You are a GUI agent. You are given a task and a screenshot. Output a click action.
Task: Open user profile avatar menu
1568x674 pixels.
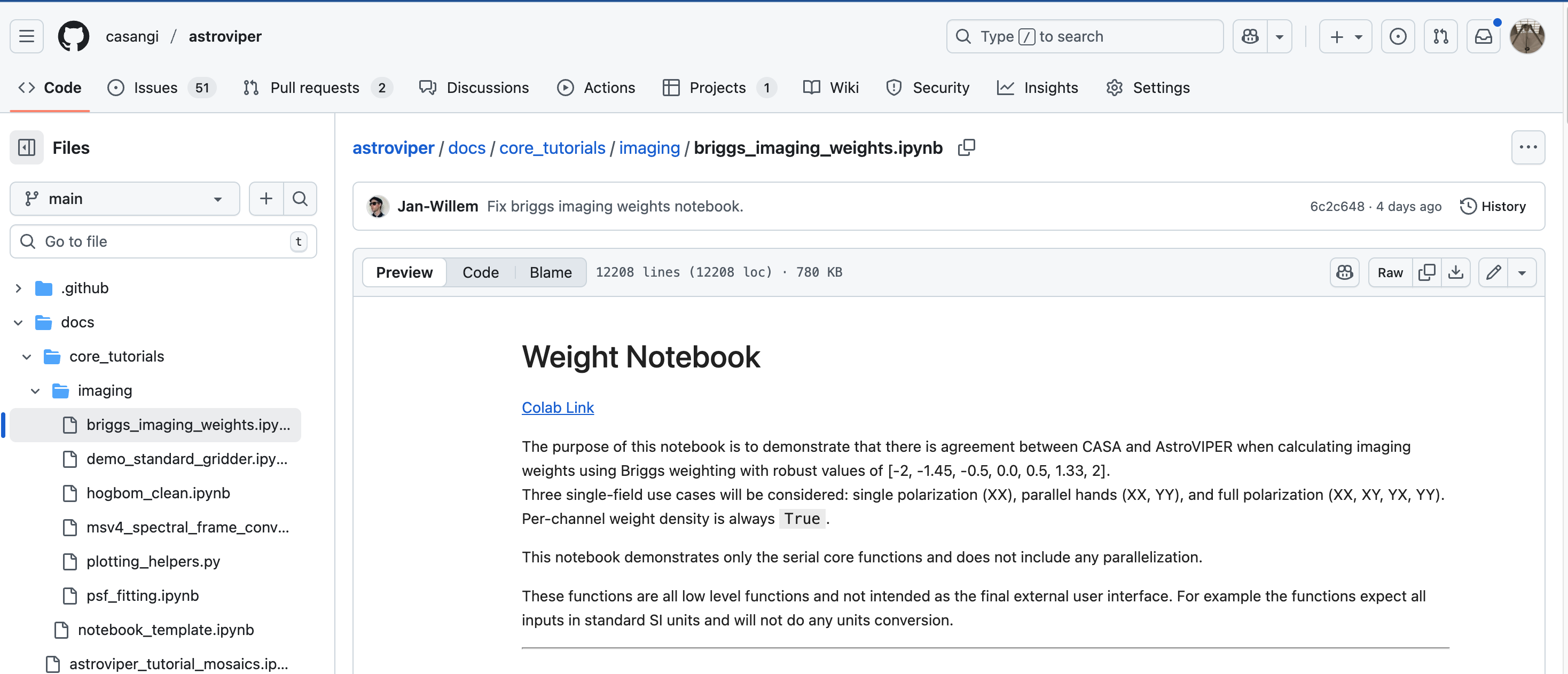tap(1526, 36)
